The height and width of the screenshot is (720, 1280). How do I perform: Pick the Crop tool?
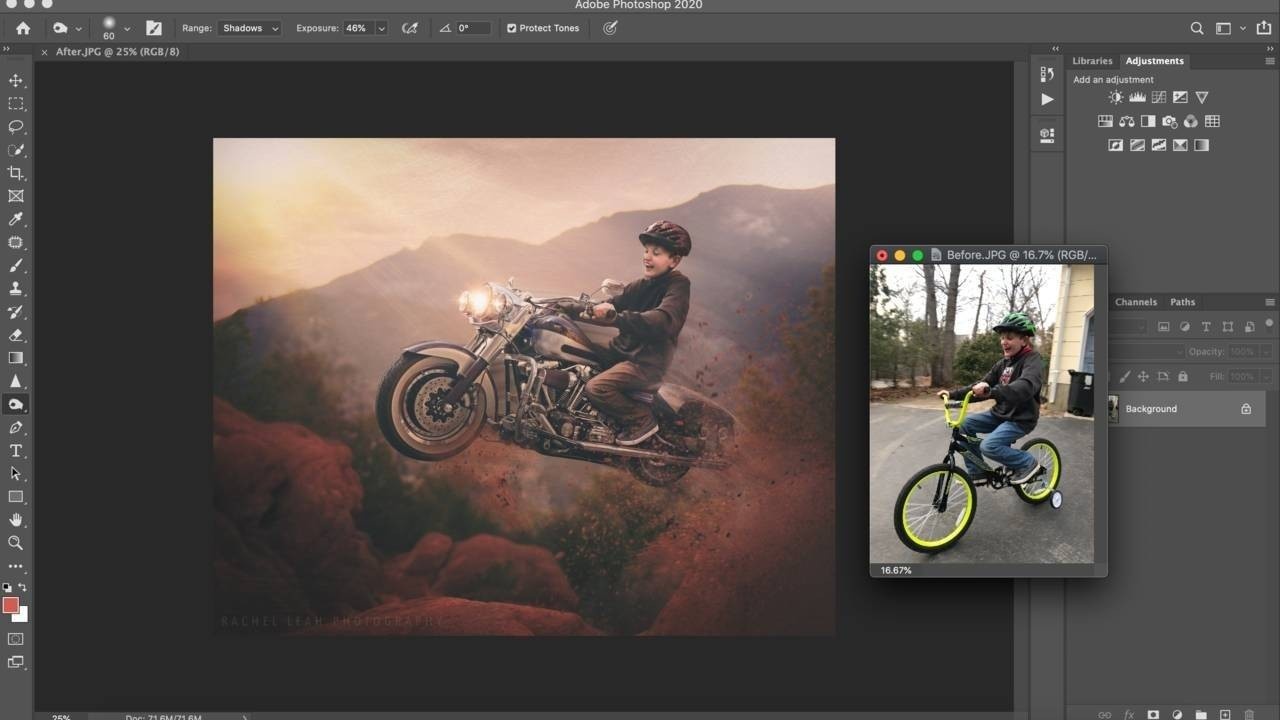[16, 173]
